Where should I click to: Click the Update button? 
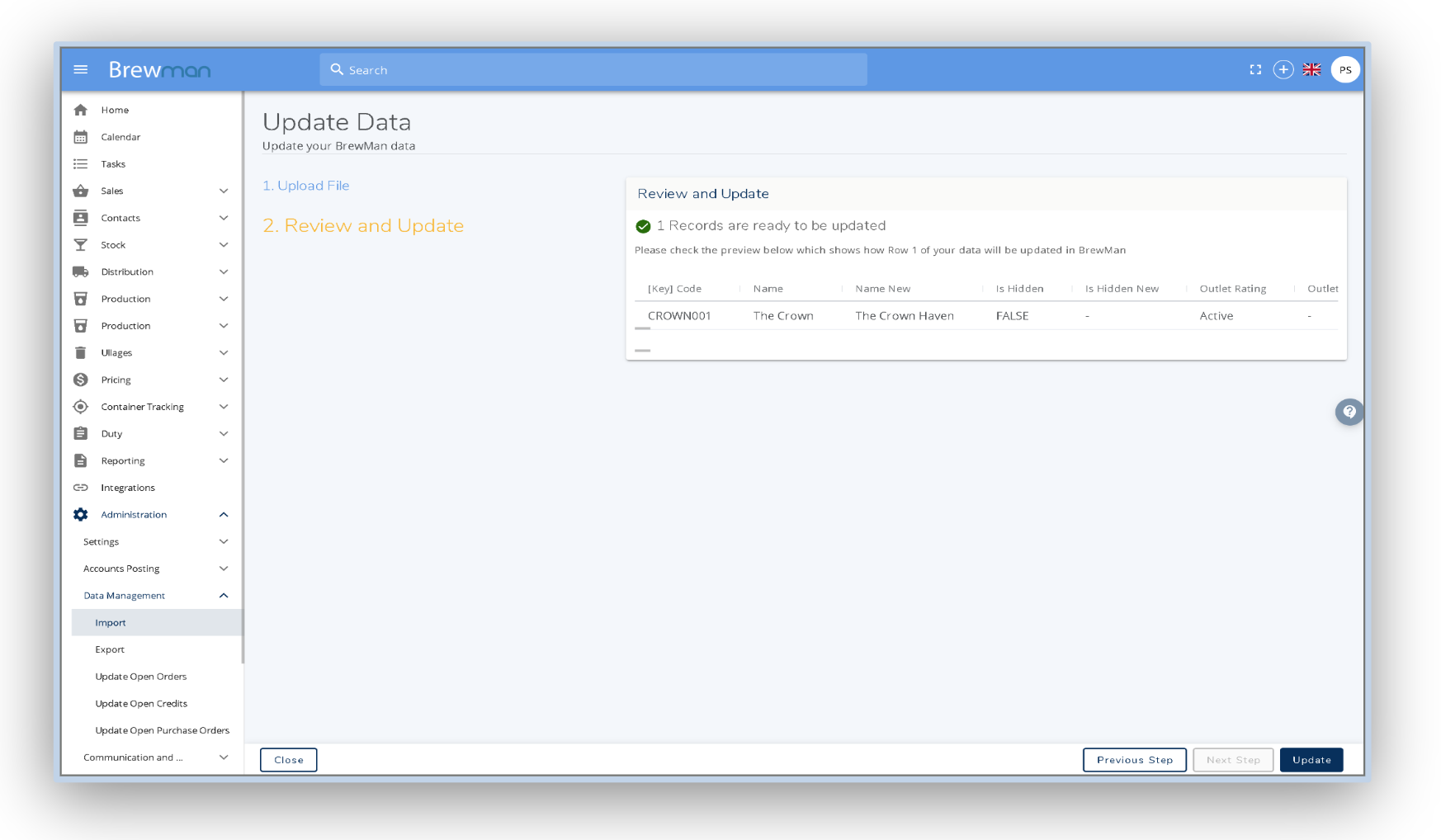click(1311, 760)
